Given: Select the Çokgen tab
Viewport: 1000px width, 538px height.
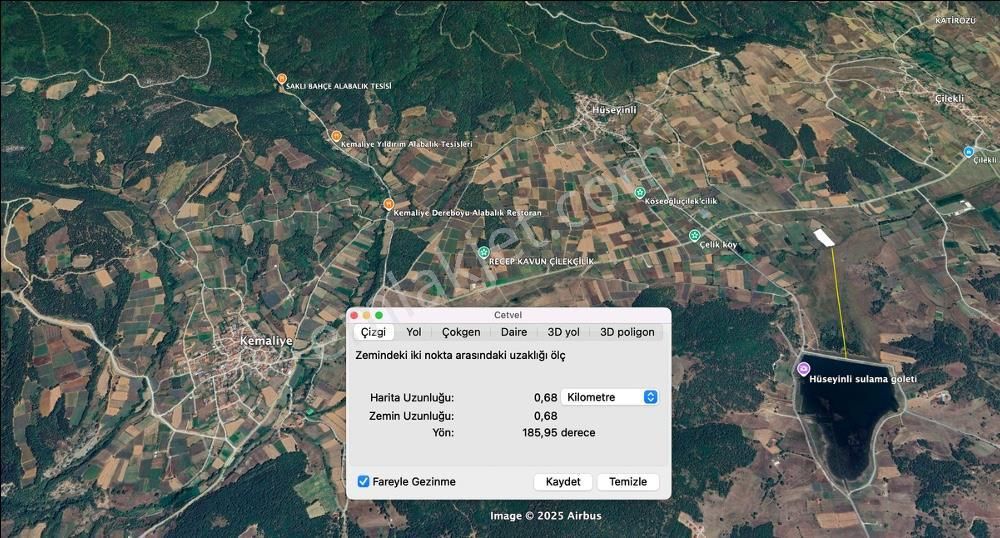Looking at the screenshot, I should pos(461,332).
